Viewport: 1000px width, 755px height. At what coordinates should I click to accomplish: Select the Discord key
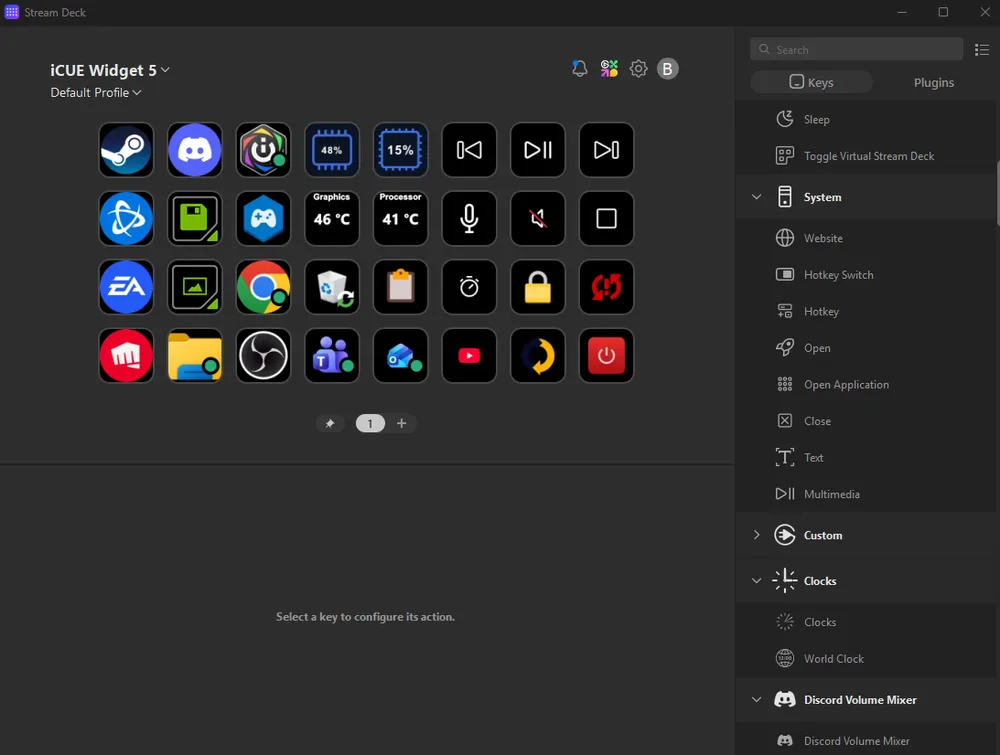coord(195,150)
